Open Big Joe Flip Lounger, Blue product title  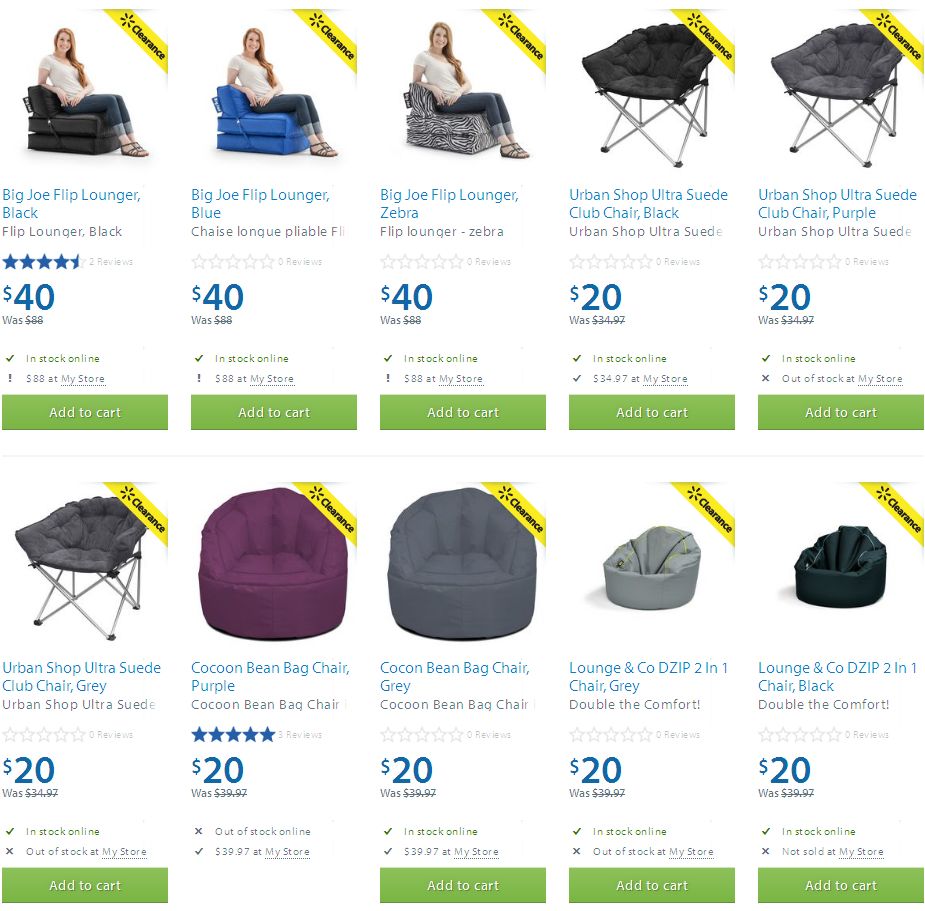click(x=260, y=204)
